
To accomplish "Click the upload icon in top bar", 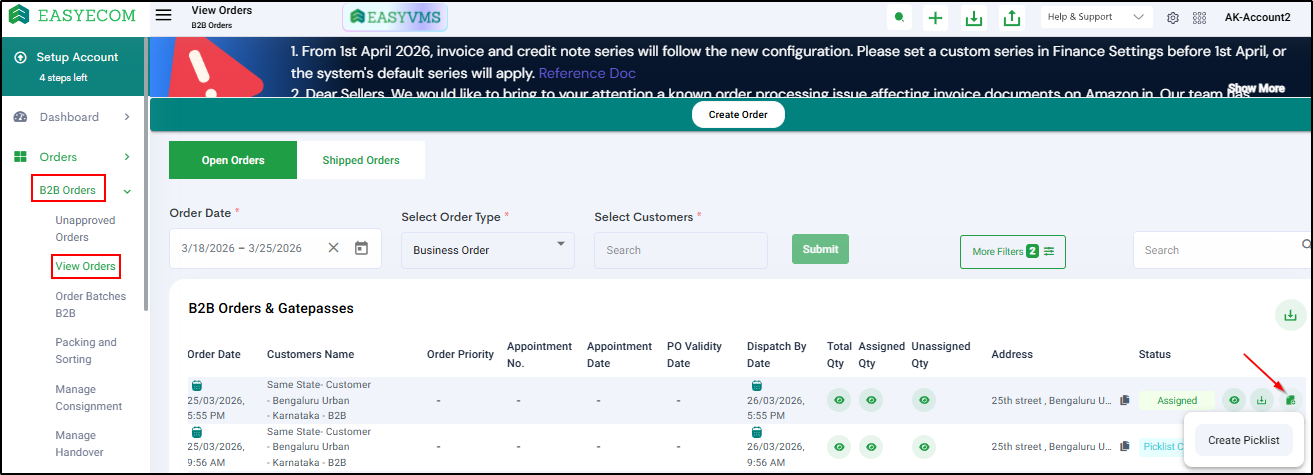I will pyautogui.click(x=1012, y=18).
